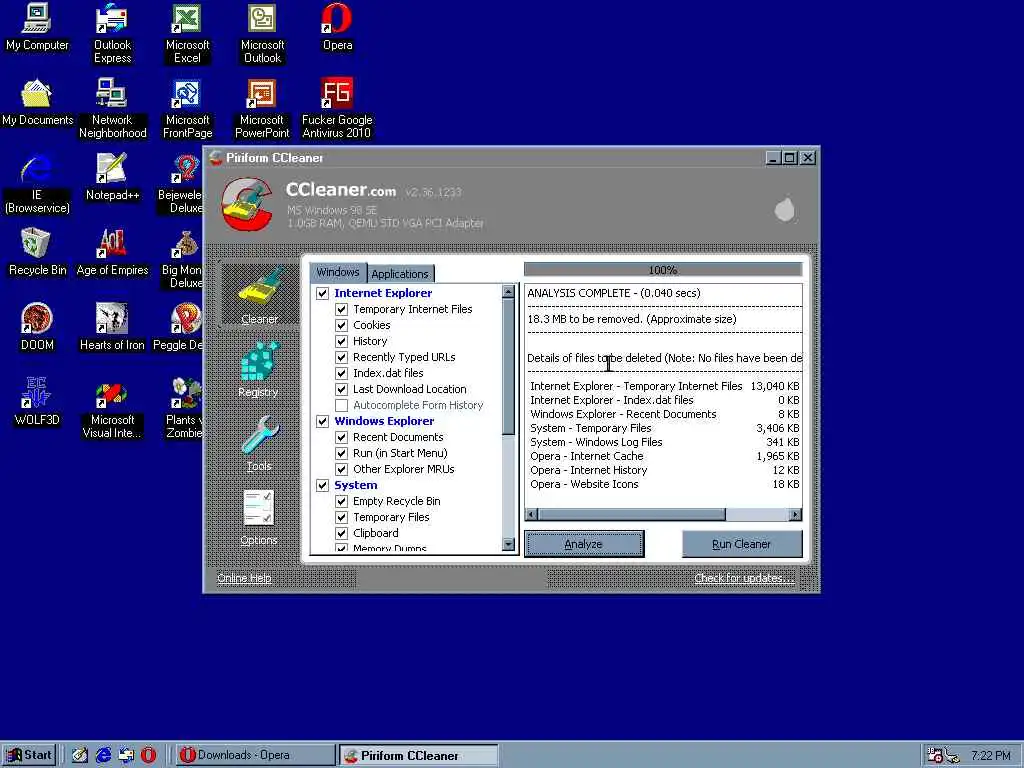Open My Computer desktop icon
1024x768 pixels.
point(37,27)
